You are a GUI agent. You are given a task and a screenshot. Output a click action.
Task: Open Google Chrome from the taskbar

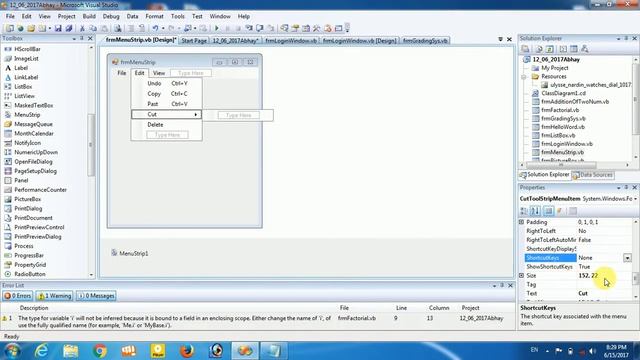click(100, 351)
